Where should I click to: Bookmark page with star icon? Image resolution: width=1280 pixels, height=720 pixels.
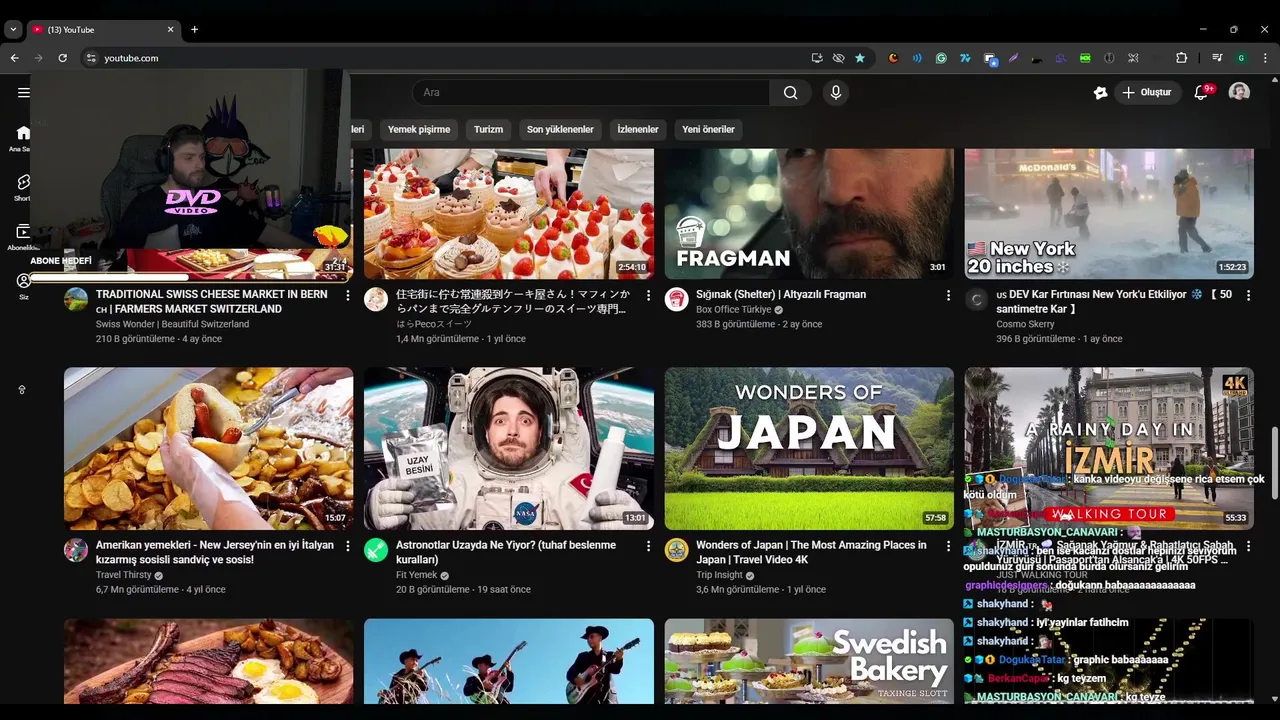click(860, 58)
